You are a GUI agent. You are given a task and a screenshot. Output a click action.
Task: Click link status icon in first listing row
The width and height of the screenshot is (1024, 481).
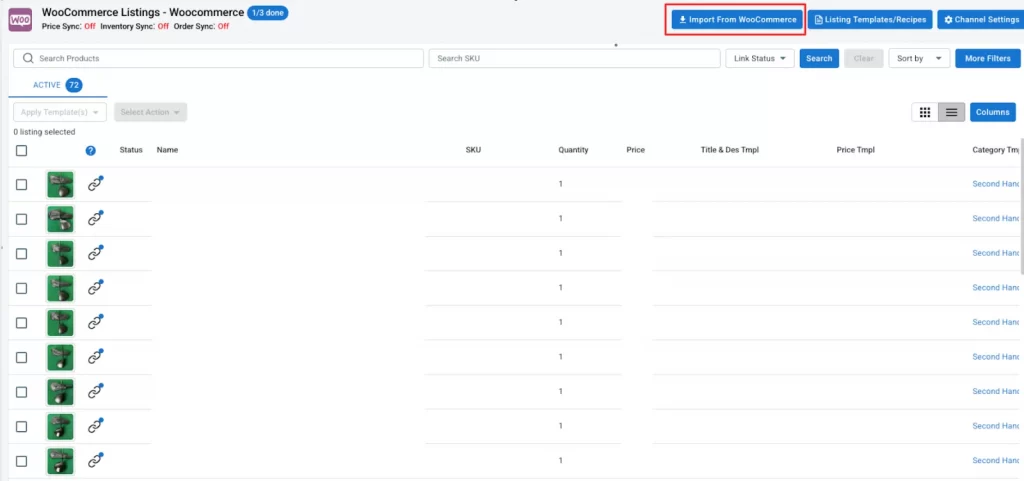click(96, 184)
